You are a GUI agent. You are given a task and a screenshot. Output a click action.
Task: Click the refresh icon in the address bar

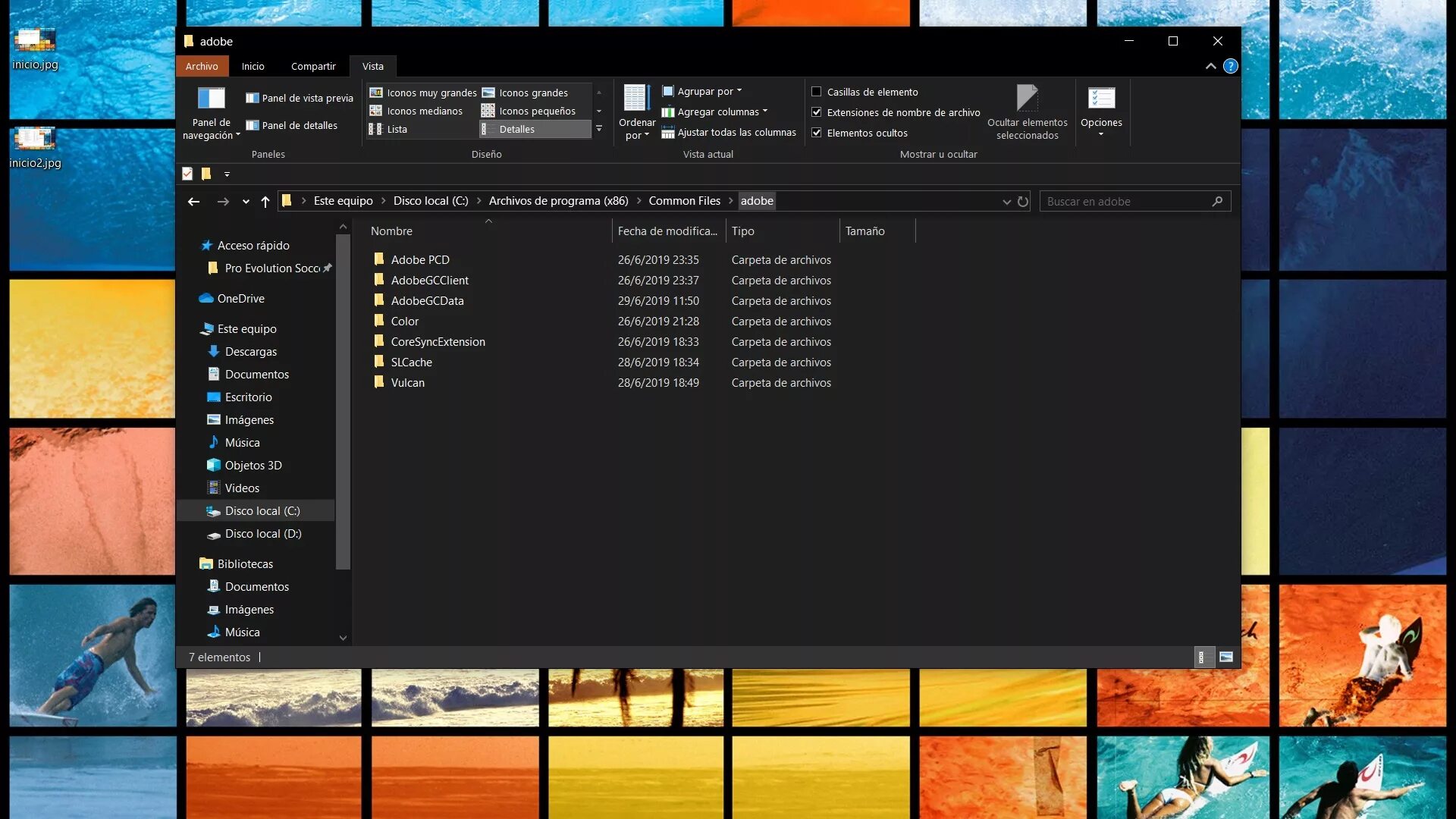1023,202
